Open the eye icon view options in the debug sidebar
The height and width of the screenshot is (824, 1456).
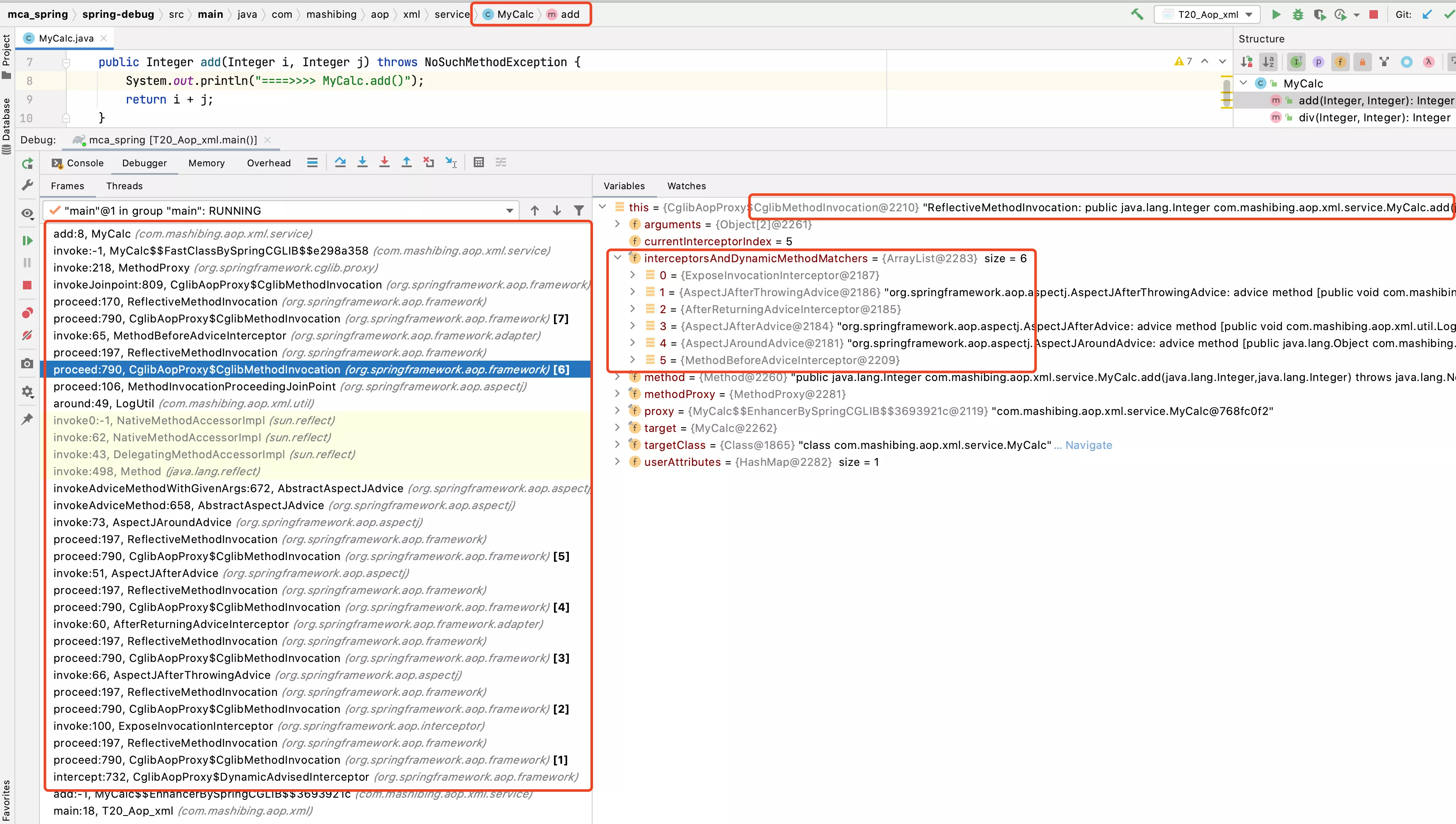pyautogui.click(x=27, y=213)
